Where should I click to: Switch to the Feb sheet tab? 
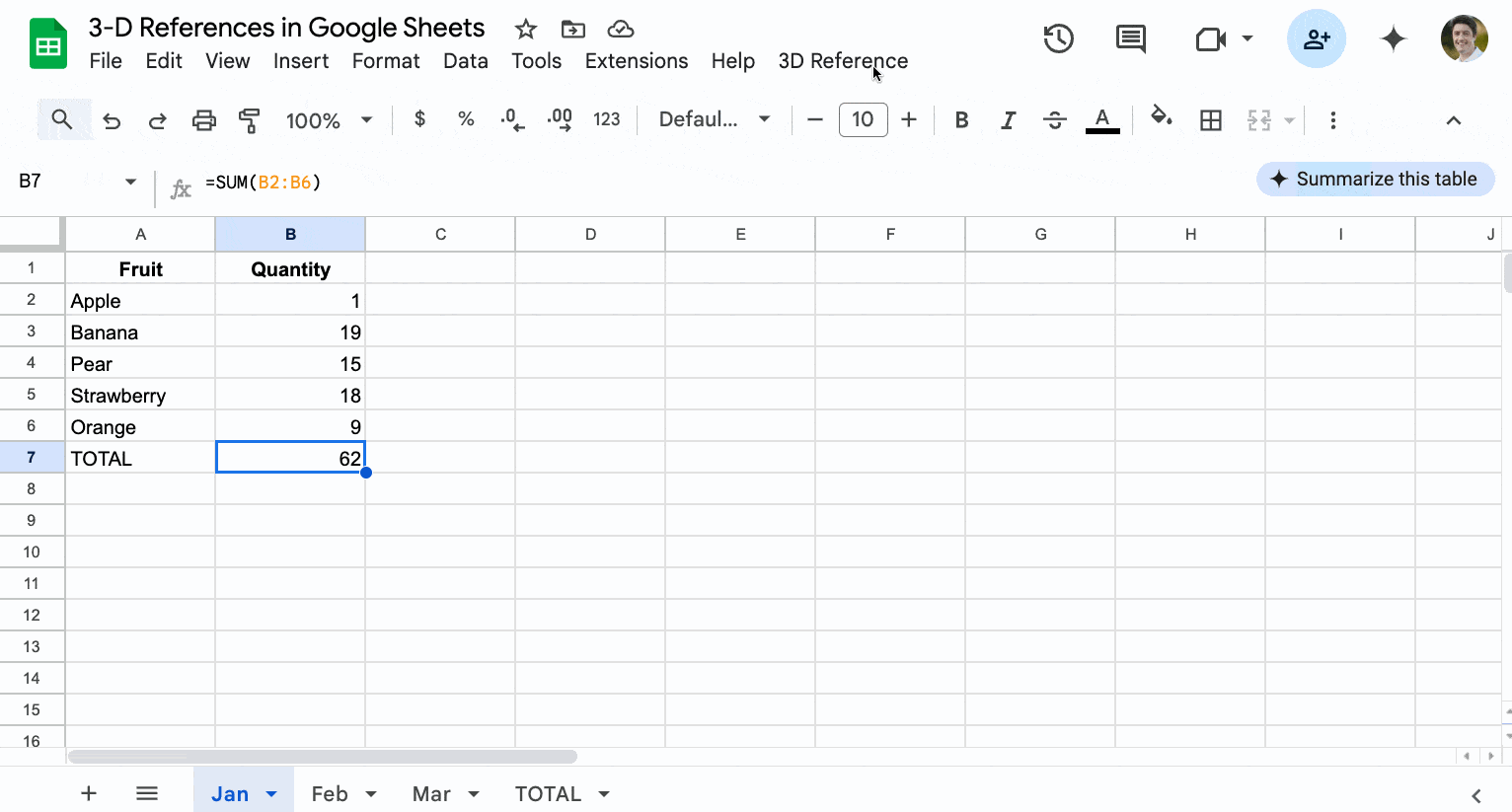pos(330,794)
